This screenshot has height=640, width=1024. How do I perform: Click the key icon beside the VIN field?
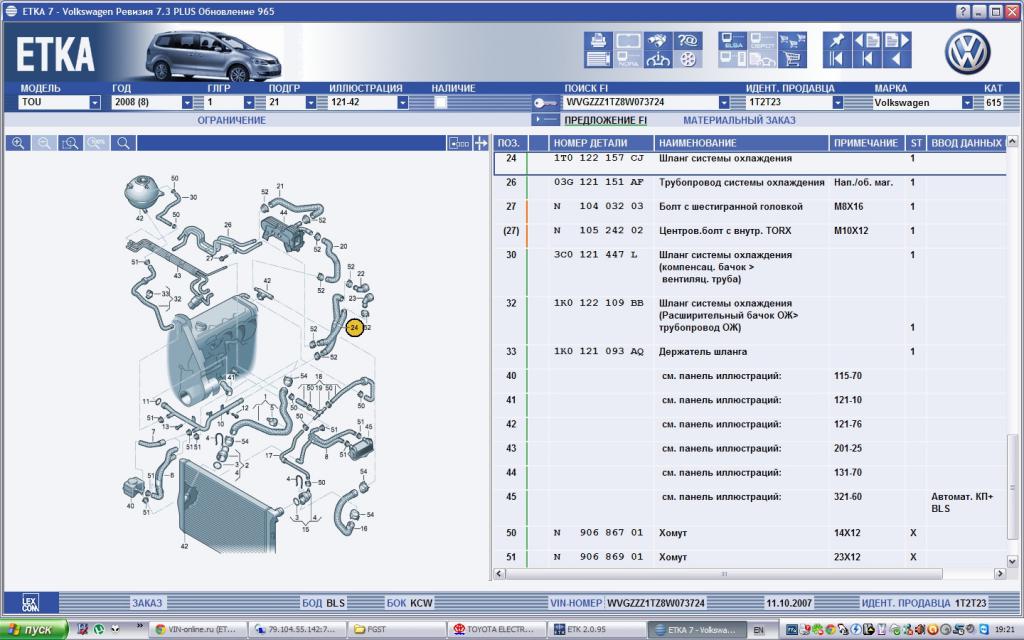tap(545, 103)
